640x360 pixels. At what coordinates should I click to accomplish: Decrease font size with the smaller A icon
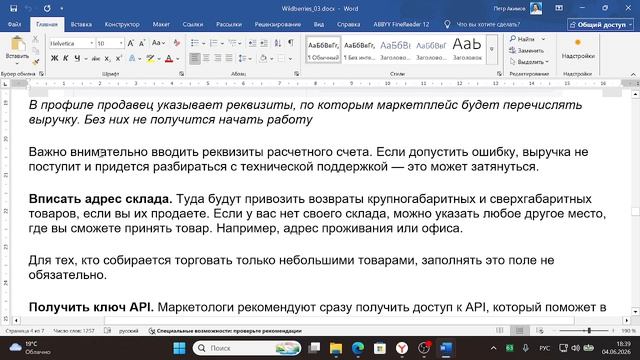pos(142,43)
